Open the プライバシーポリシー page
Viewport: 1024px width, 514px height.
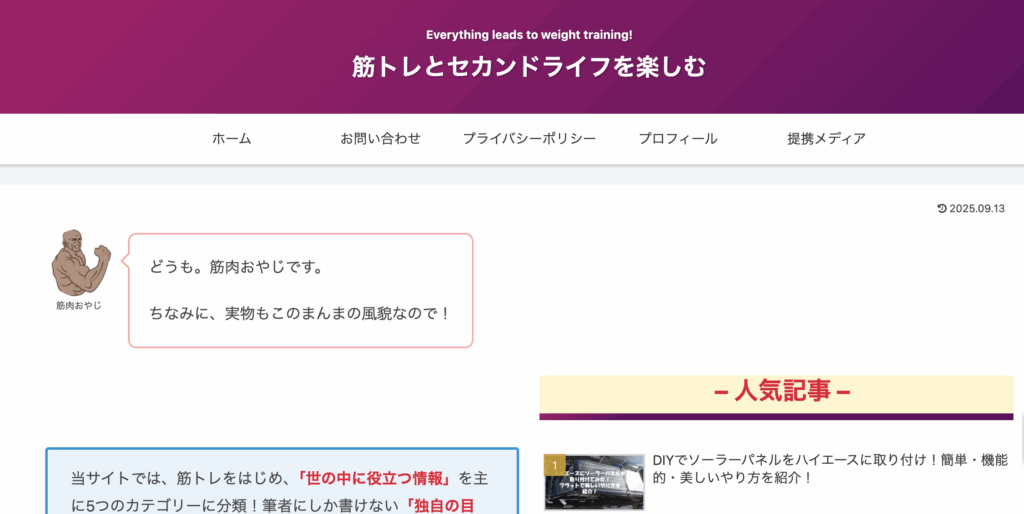(529, 139)
